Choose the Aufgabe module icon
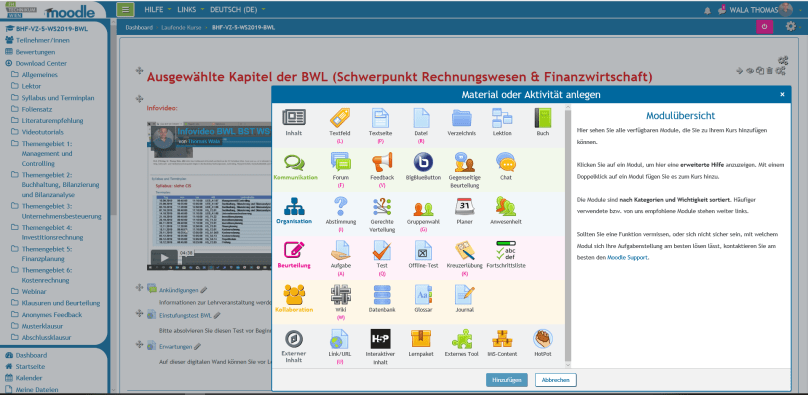Image resolution: width=808 pixels, height=395 pixels. 341,250
